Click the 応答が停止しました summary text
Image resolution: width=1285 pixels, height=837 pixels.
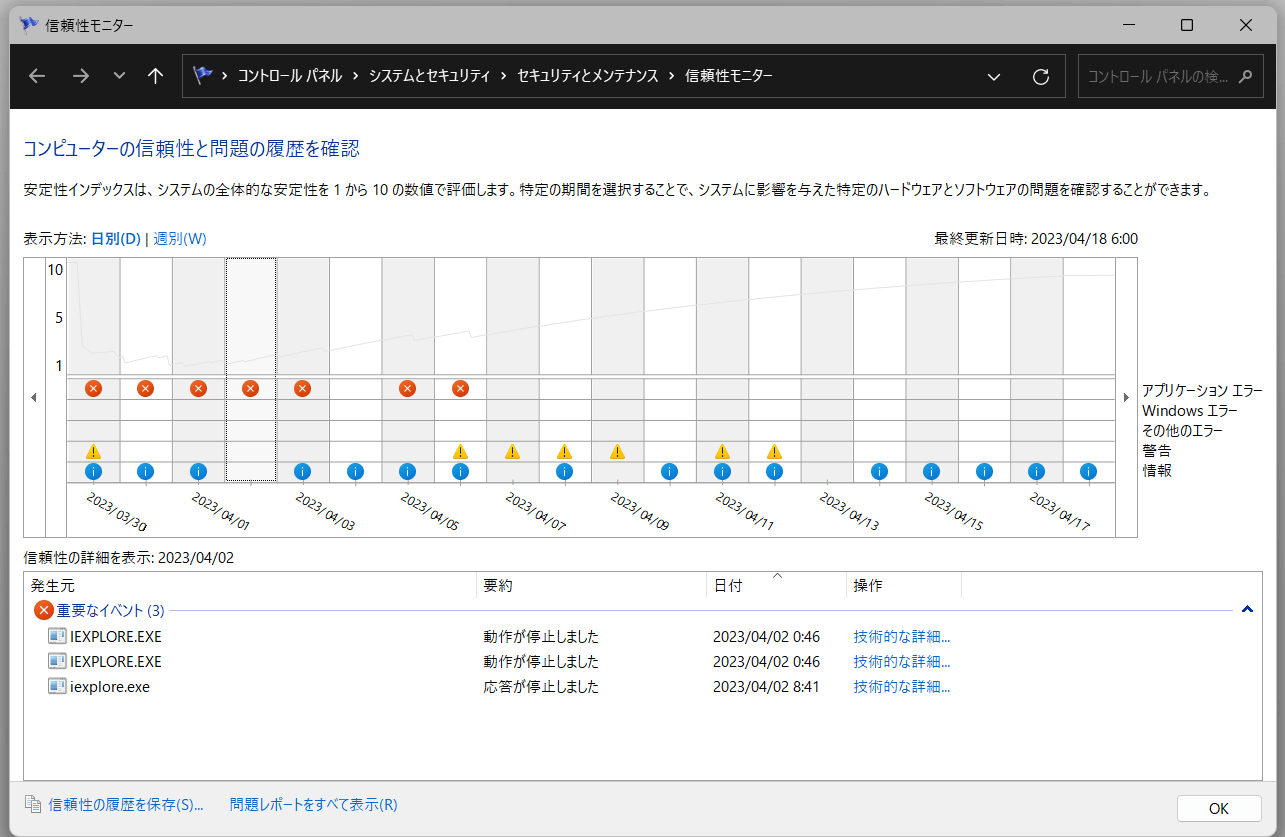(x=541, y=687)
